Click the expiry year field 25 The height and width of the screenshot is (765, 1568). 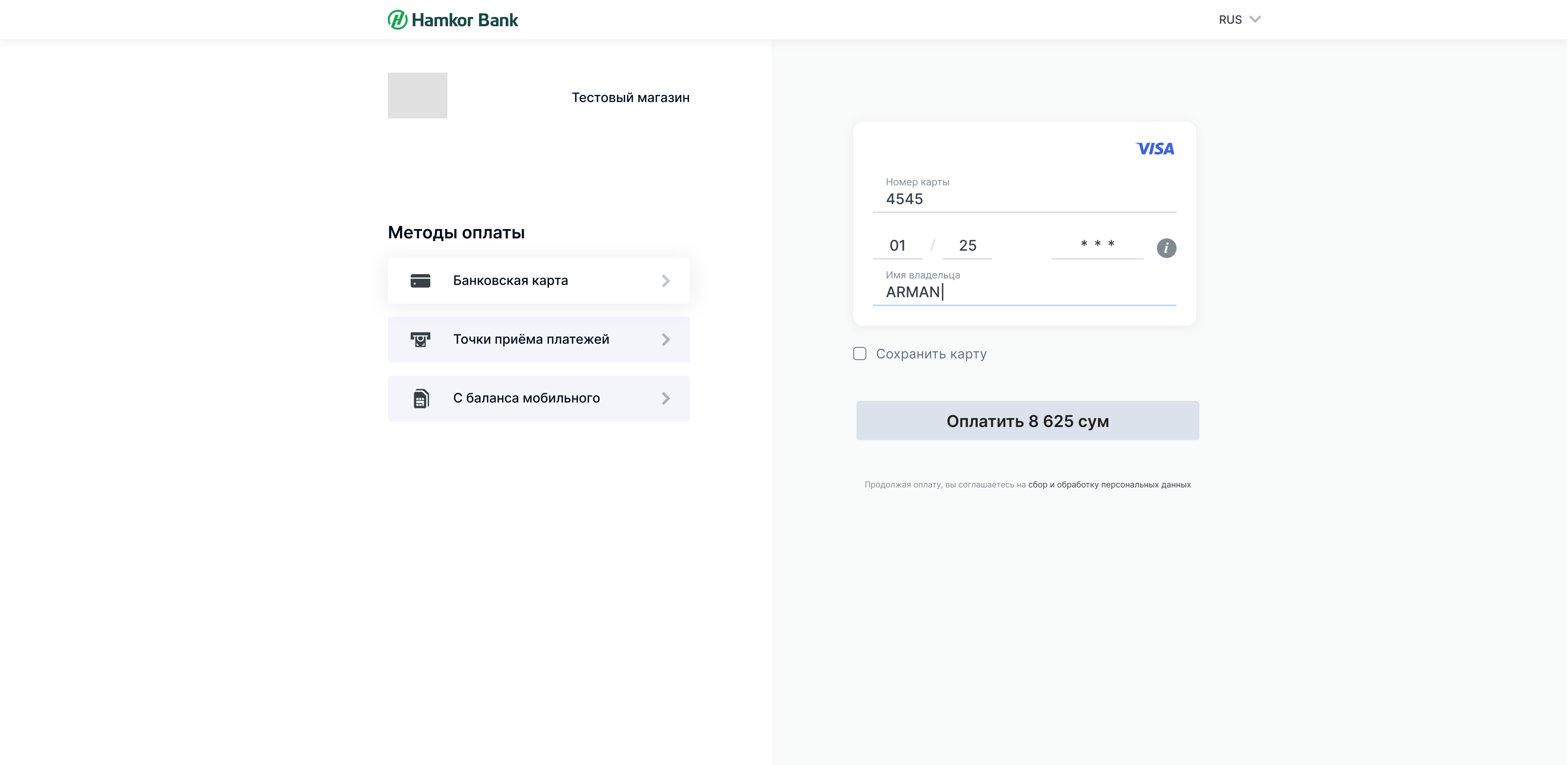click(x=967, y=246)
